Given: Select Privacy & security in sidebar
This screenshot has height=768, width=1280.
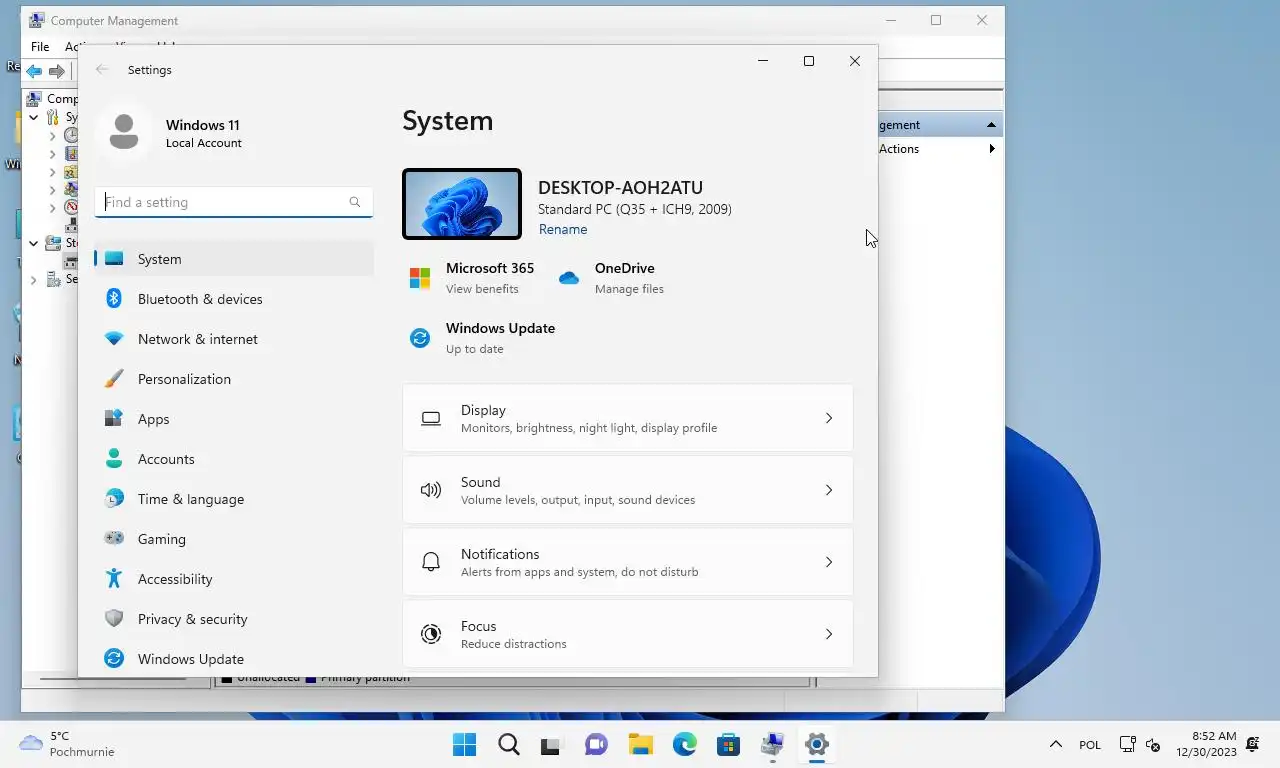Looking at the screenshot, I should click(234, 619).
